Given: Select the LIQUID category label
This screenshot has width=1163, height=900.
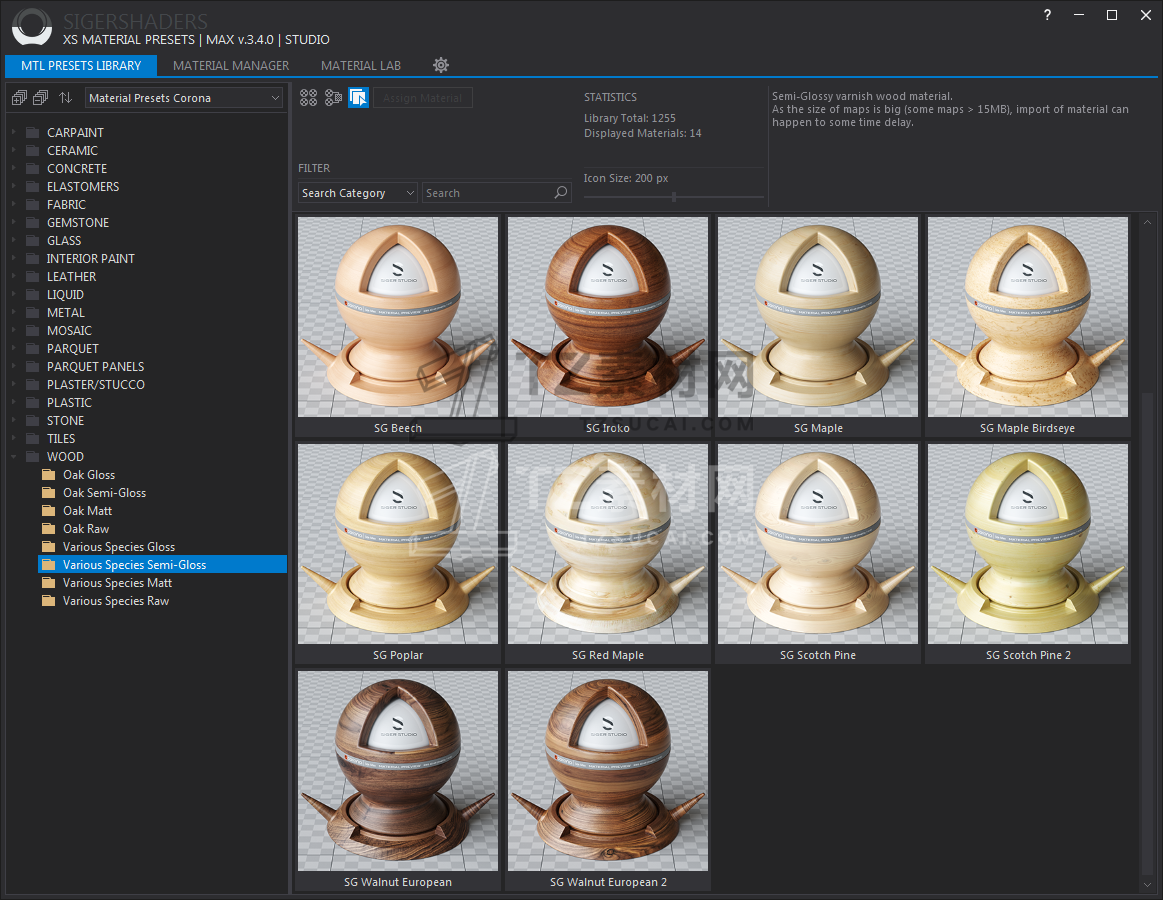Looking at the screenshot, I should (x=65, y=295).
